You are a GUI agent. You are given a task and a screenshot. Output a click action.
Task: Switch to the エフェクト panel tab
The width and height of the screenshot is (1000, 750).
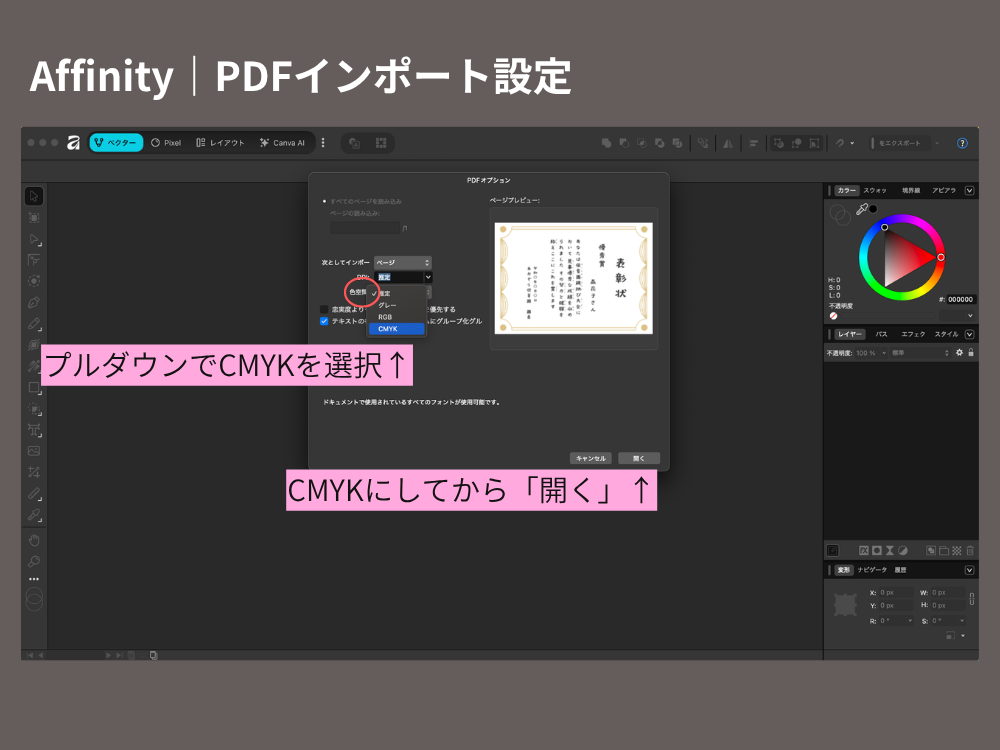click(x=913, y=334)
